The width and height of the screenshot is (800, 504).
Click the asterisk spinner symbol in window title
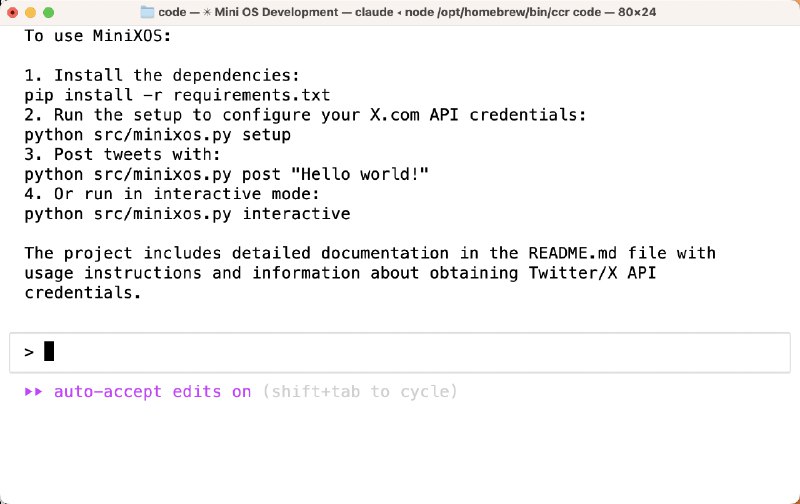pos(207,12)
